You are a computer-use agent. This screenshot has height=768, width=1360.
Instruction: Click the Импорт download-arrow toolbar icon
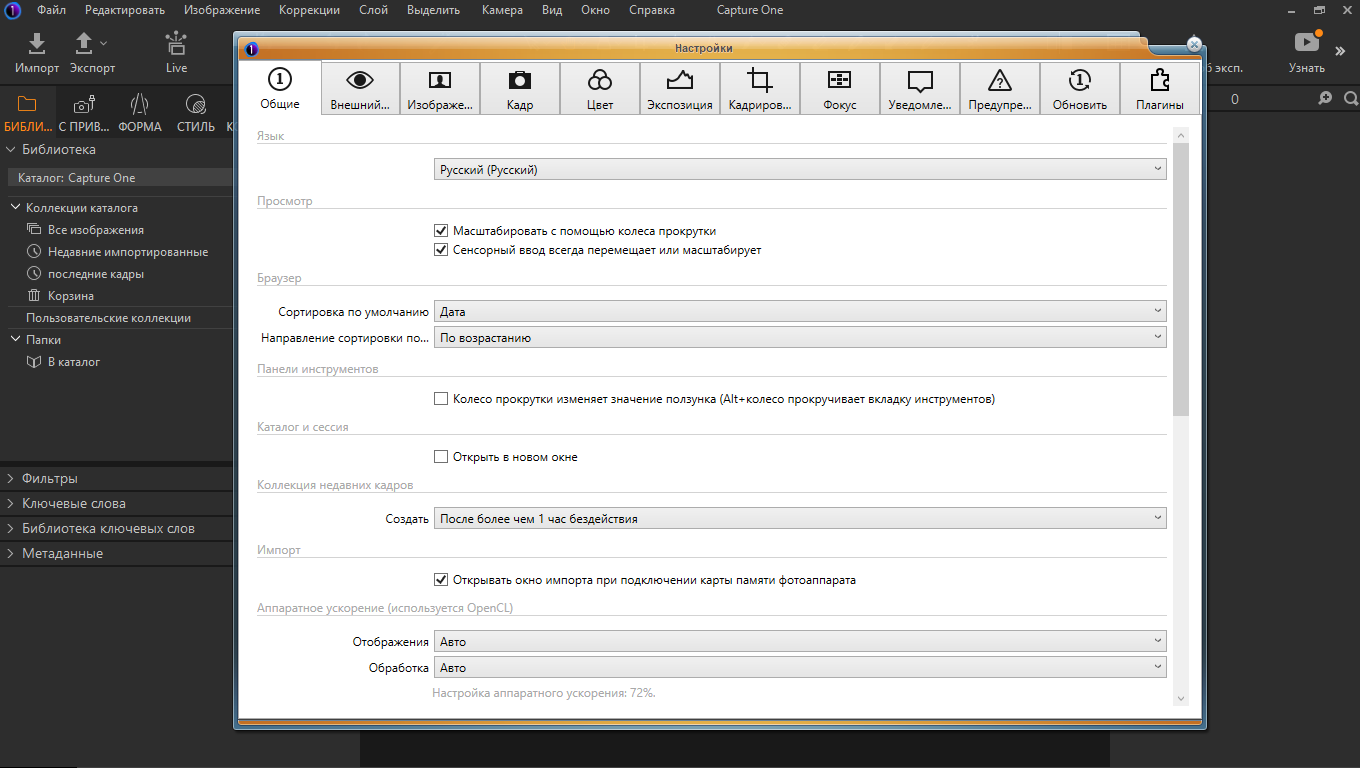[36, 43]
